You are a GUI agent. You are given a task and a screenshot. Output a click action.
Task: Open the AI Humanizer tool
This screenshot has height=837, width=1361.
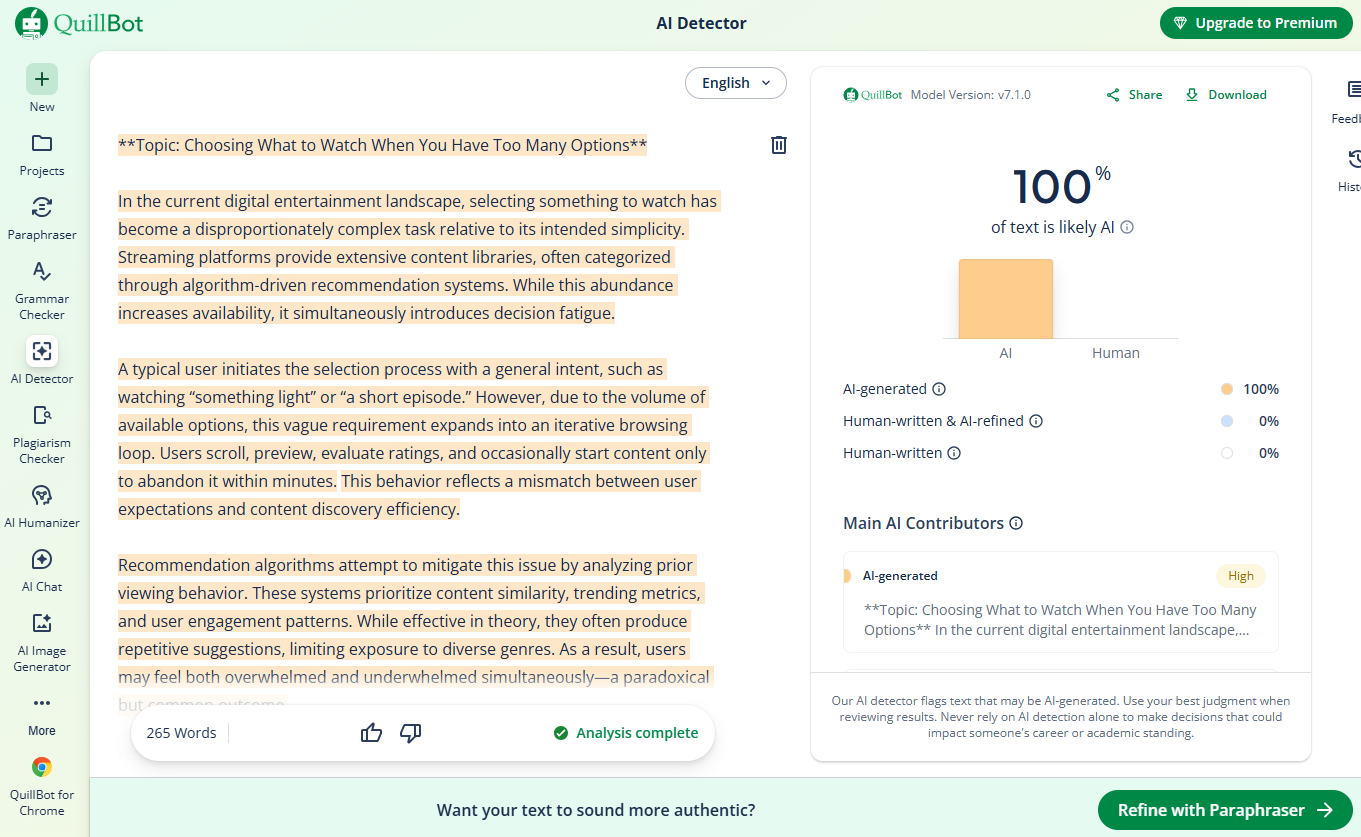42,505
